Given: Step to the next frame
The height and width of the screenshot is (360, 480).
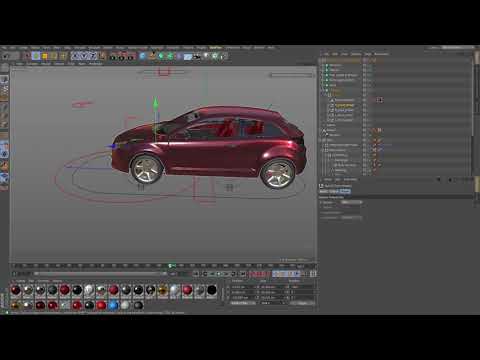Looking at the screenshot, I should click(x=226, y=274).
